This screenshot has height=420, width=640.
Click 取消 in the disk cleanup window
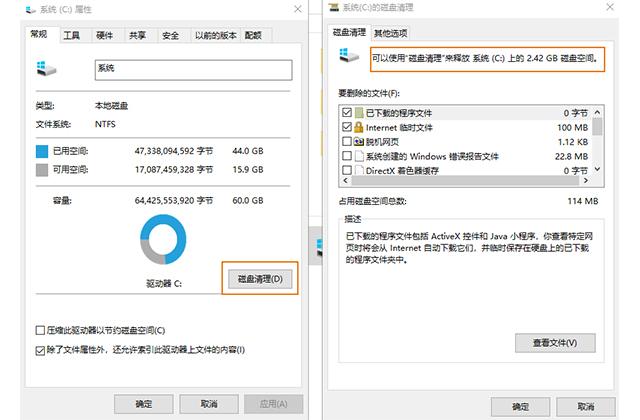[x=586, y=407]
